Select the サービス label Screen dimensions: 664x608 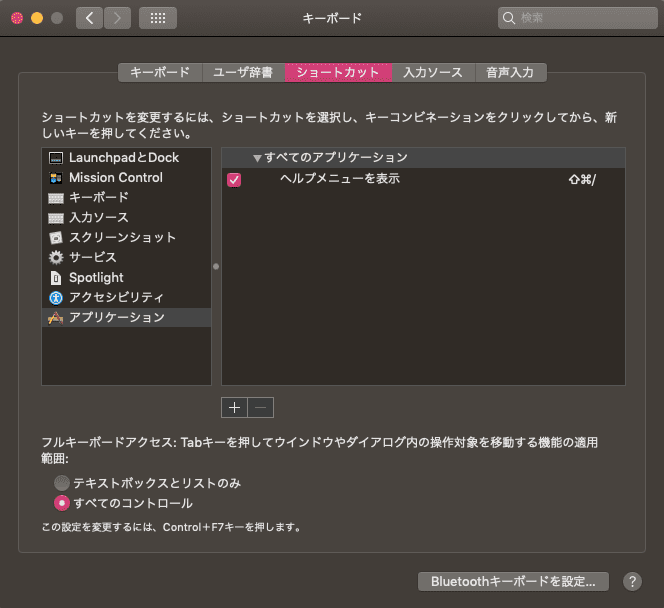pos(93,257)
